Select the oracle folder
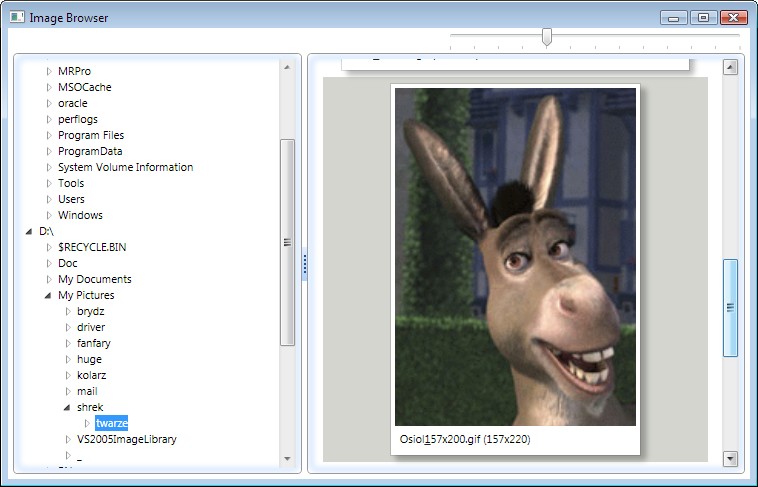The image size is (758, 487). coord(73,103)
